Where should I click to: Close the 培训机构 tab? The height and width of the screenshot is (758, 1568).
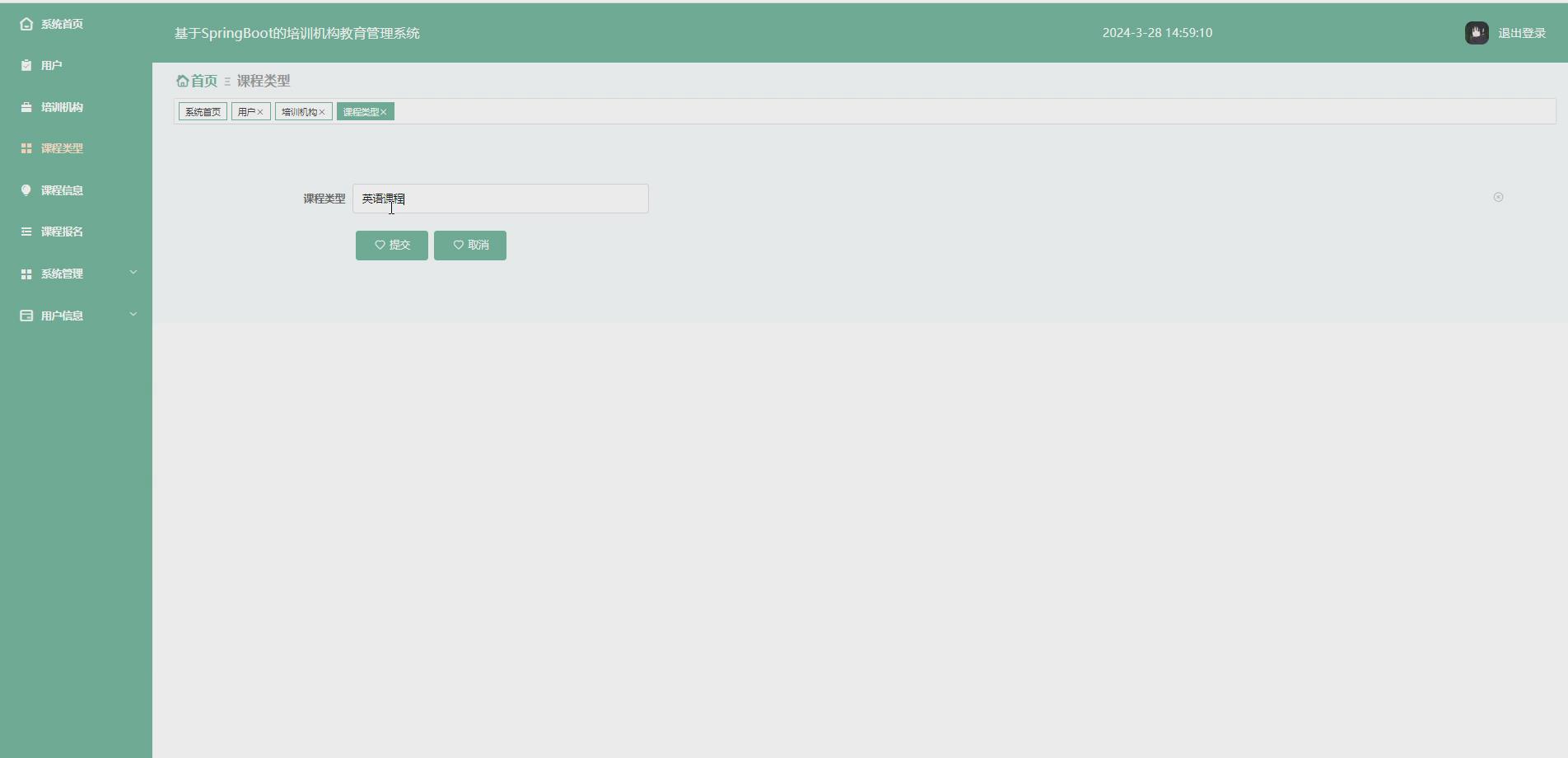[x=322, y=111]
